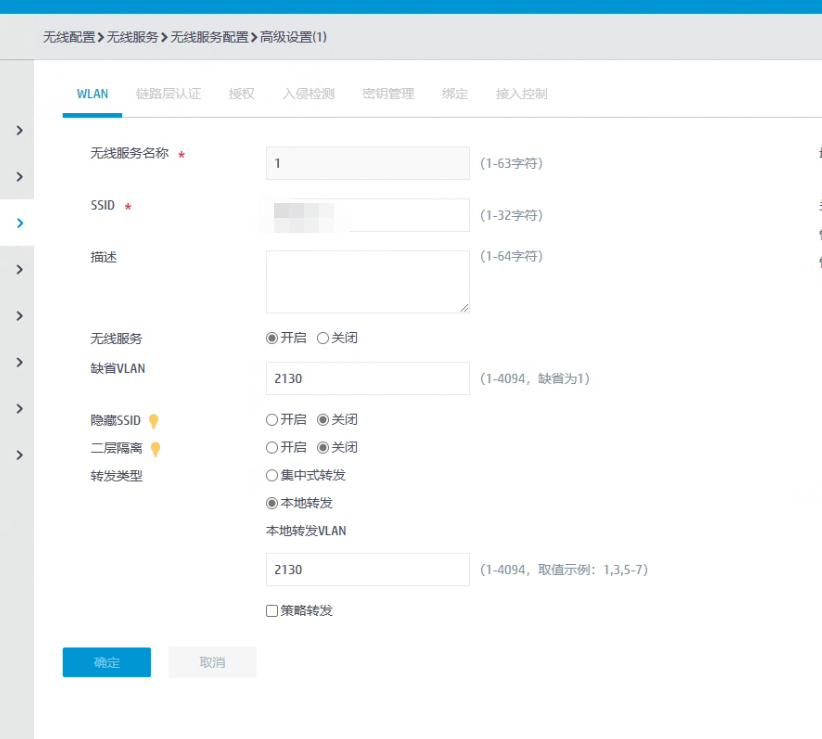The width and height of the screenshot is (822, 739).
Task: Open the 链路层认证 tab
Action: 168,94
